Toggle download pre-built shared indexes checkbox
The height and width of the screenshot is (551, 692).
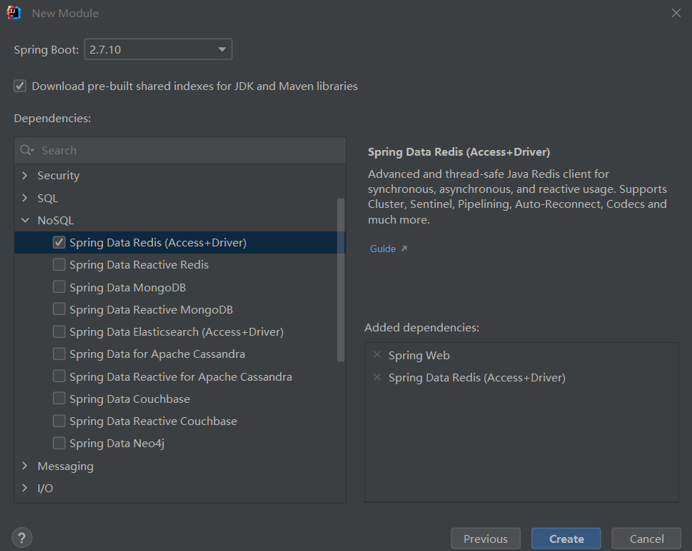pos(20,86)
